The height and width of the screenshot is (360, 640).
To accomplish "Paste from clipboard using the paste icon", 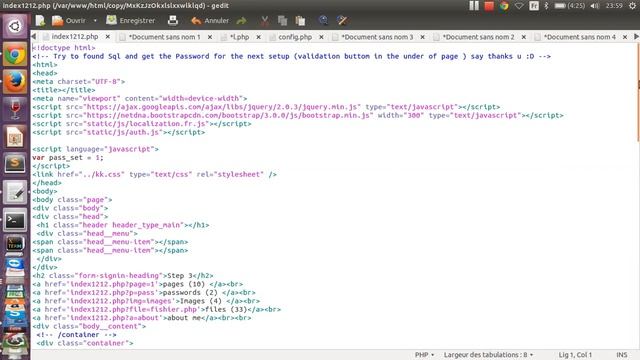I will coord(300,20).
